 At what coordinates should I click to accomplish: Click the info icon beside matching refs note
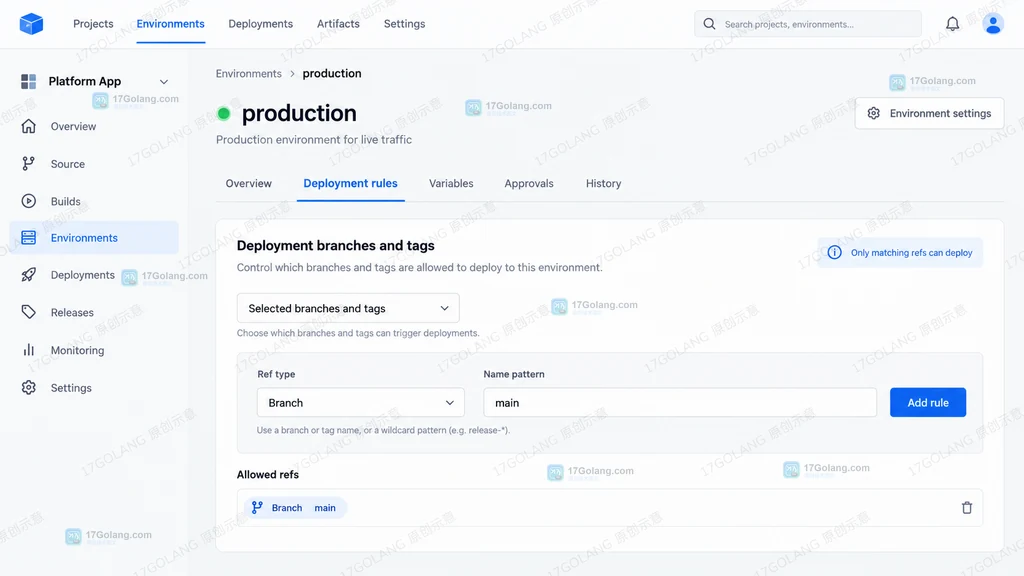(835, 253)
